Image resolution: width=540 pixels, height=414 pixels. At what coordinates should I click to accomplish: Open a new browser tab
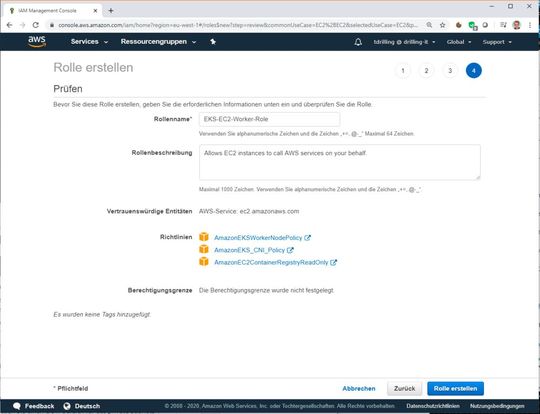(111, 11)
